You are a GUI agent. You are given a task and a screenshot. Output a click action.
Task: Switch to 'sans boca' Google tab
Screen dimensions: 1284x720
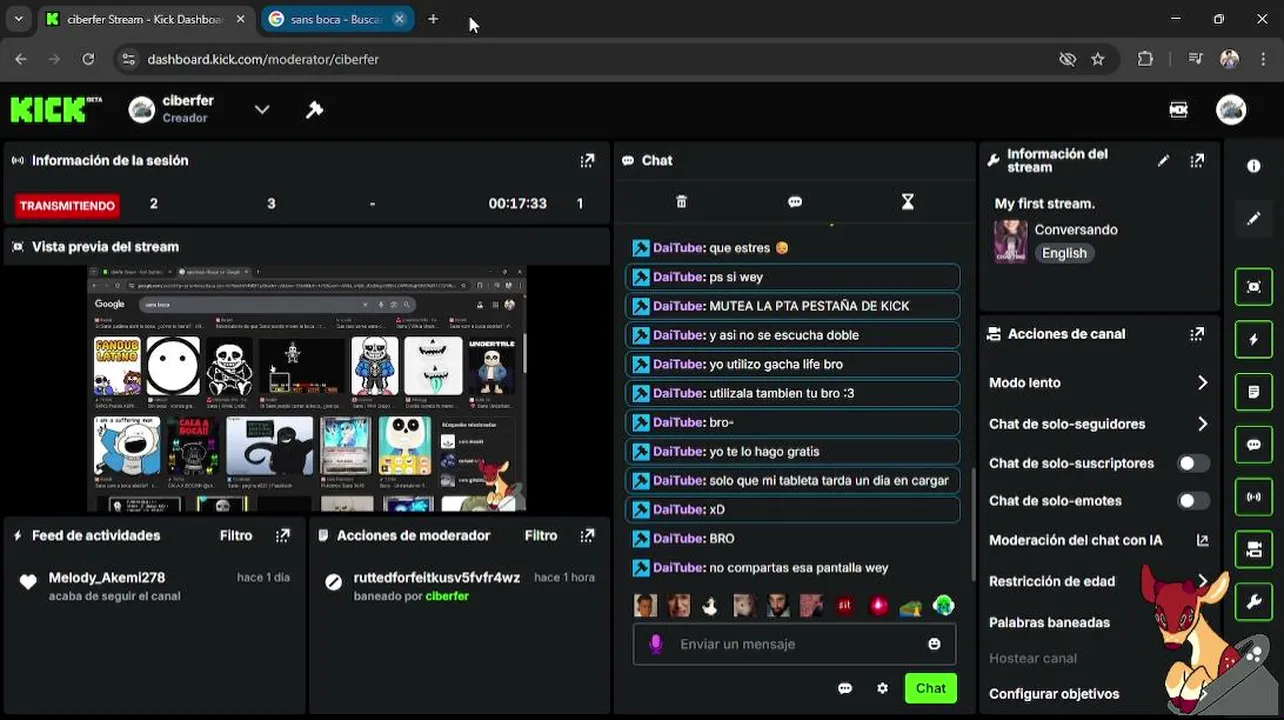337,19
